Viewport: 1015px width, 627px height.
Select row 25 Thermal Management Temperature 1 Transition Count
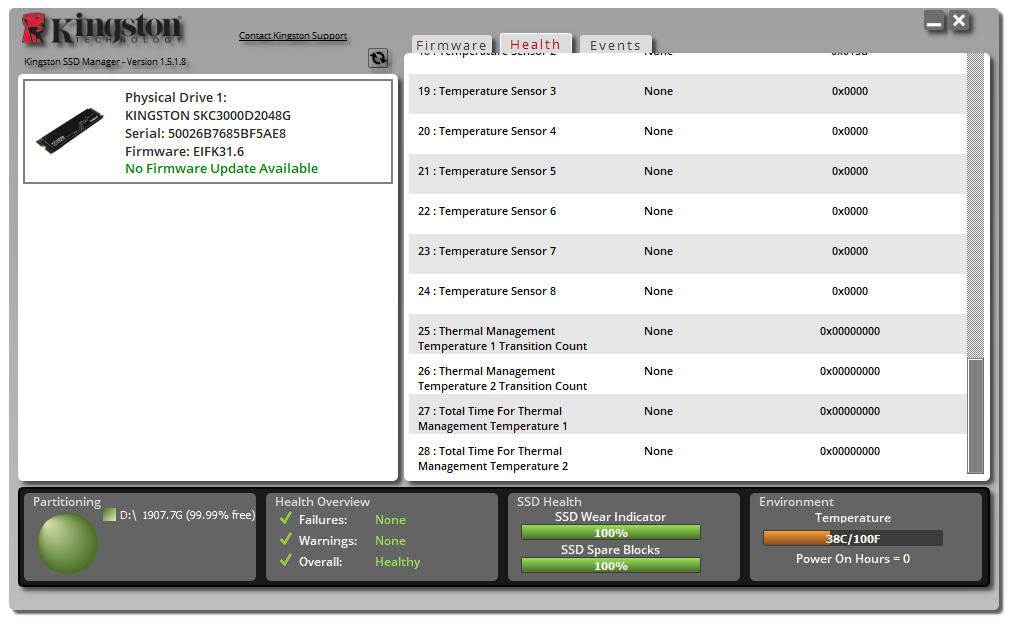[x=687, y=335]
